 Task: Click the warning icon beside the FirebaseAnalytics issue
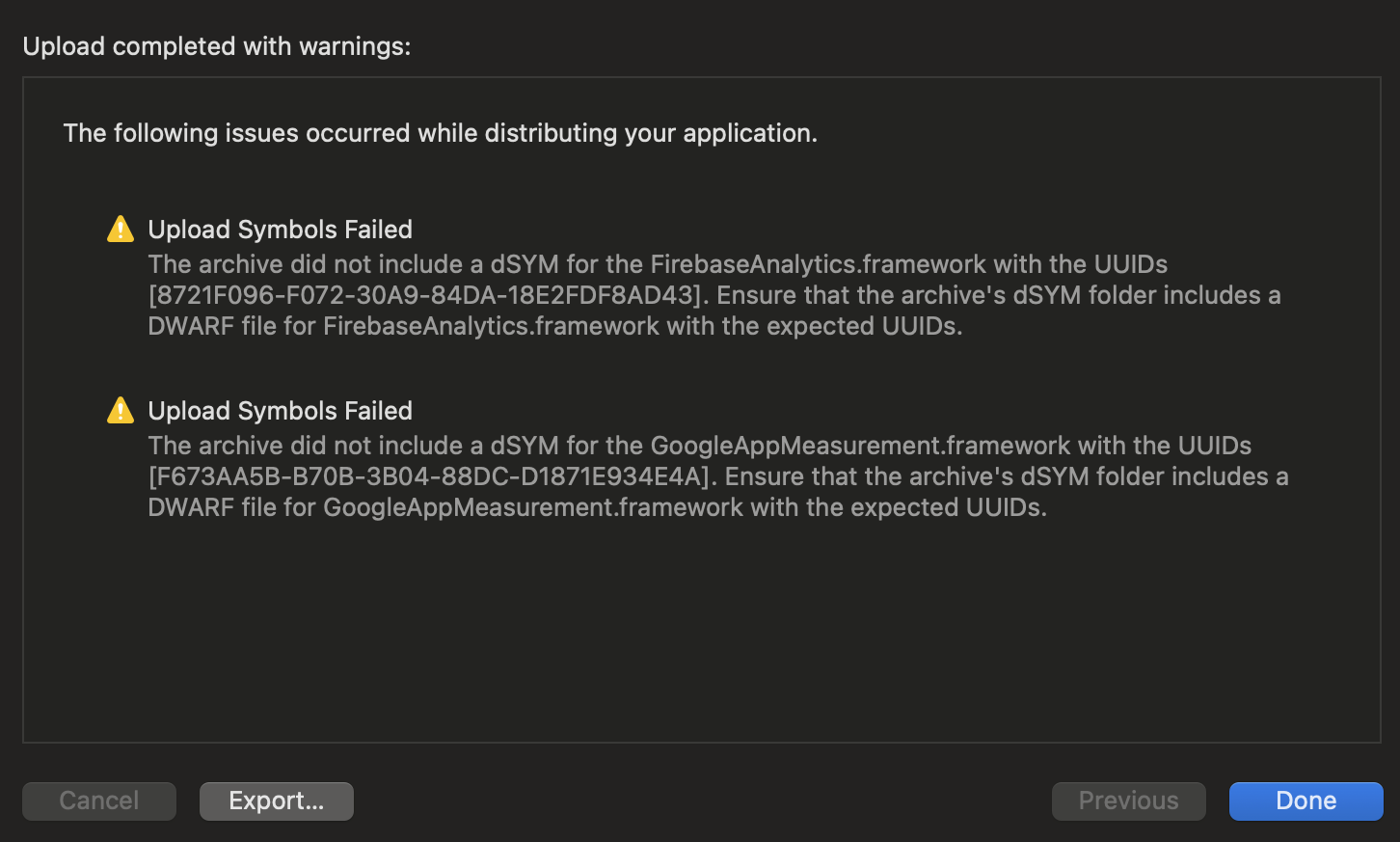click(x=121, y=230)
